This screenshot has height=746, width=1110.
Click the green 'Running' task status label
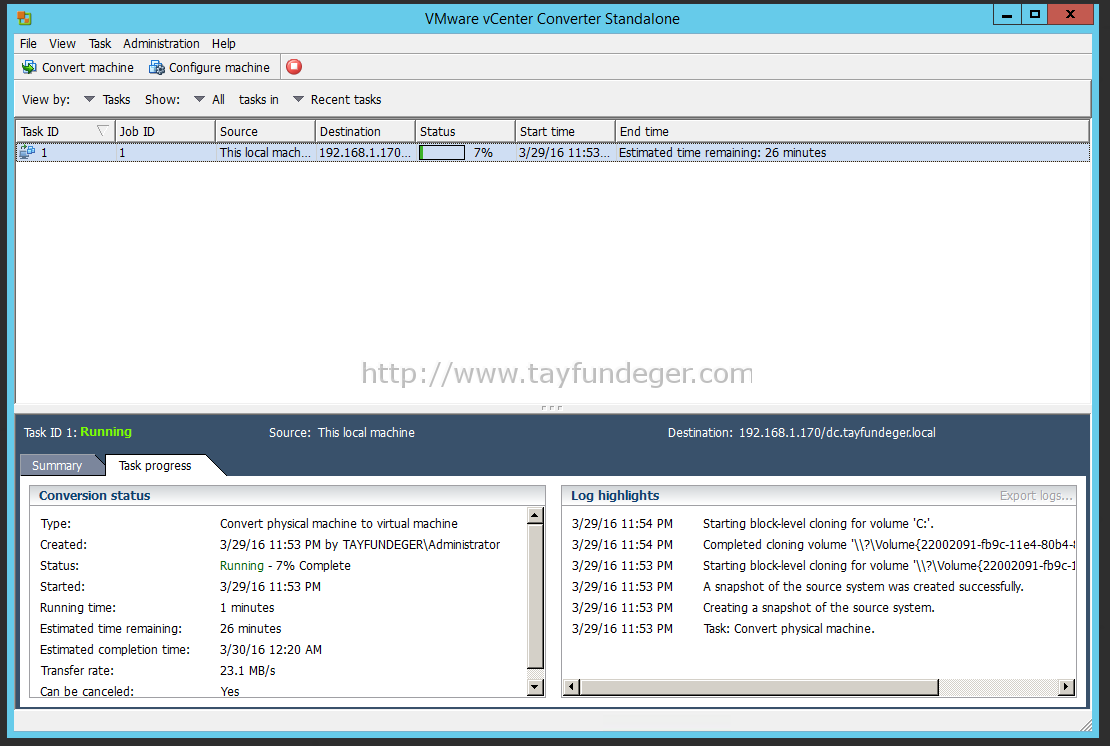(x=105, y=432)
